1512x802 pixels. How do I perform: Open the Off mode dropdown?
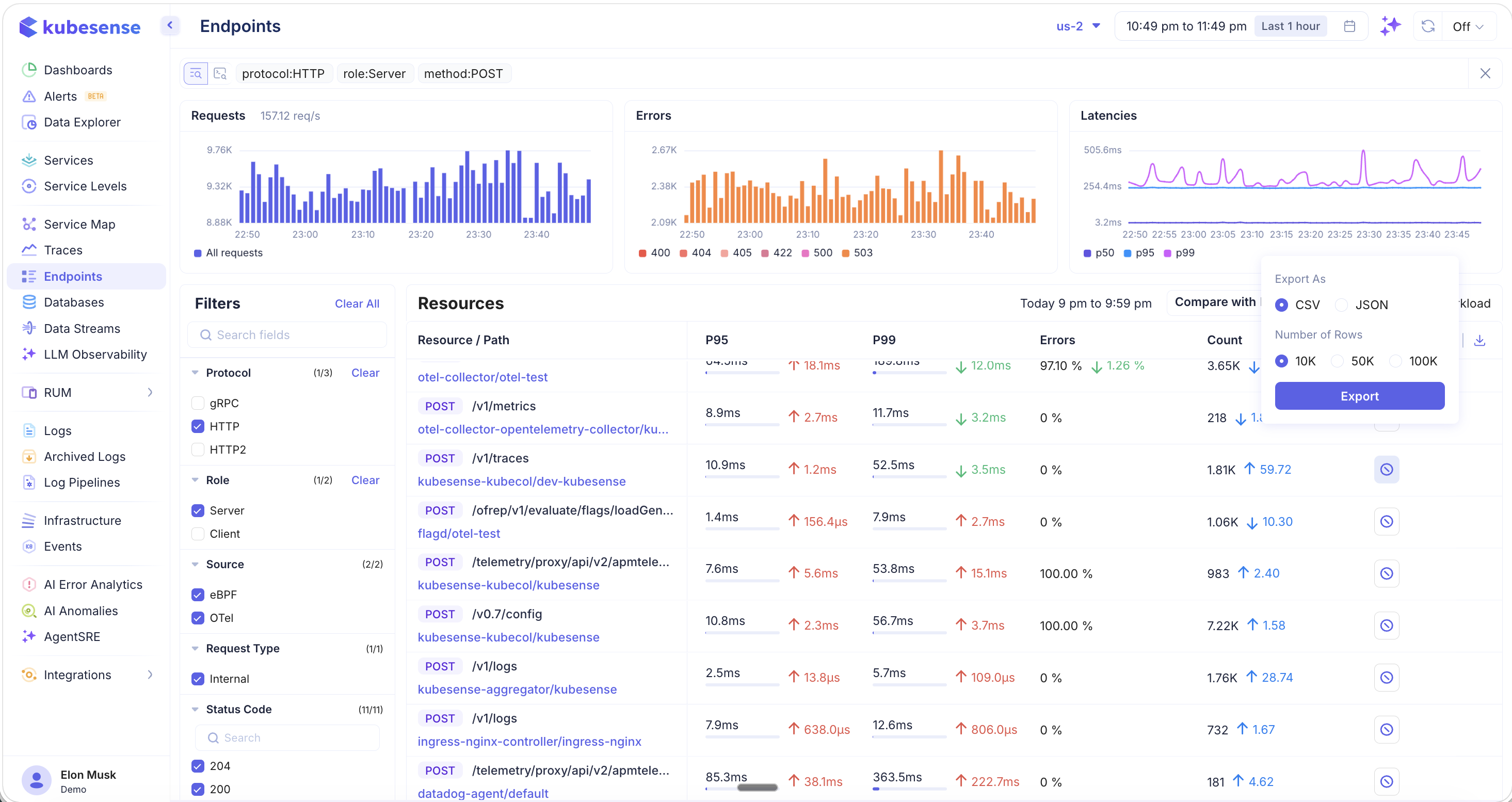point(1468,26)
